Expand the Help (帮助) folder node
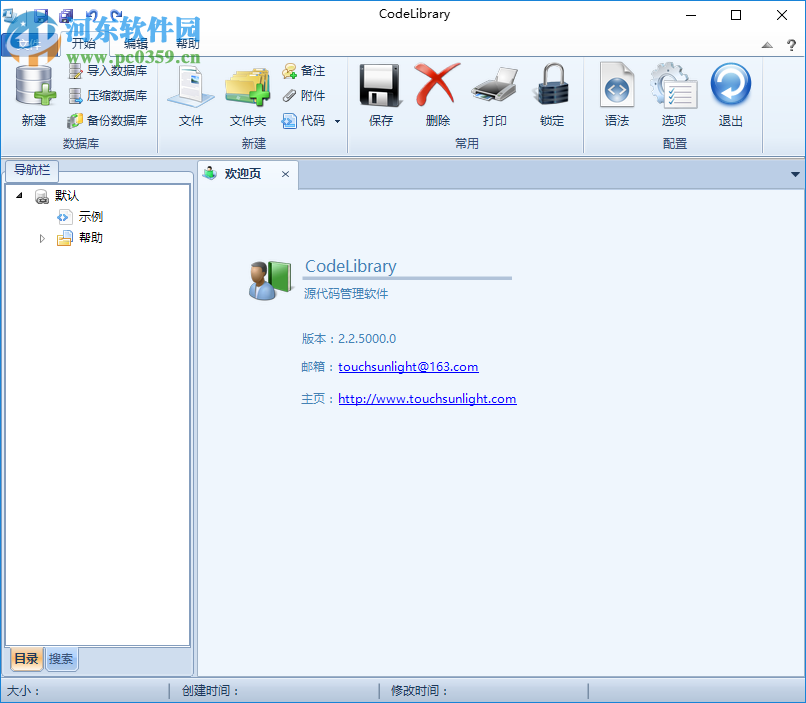This screenshot has width=806, height=703. click(x=42, y=238)
